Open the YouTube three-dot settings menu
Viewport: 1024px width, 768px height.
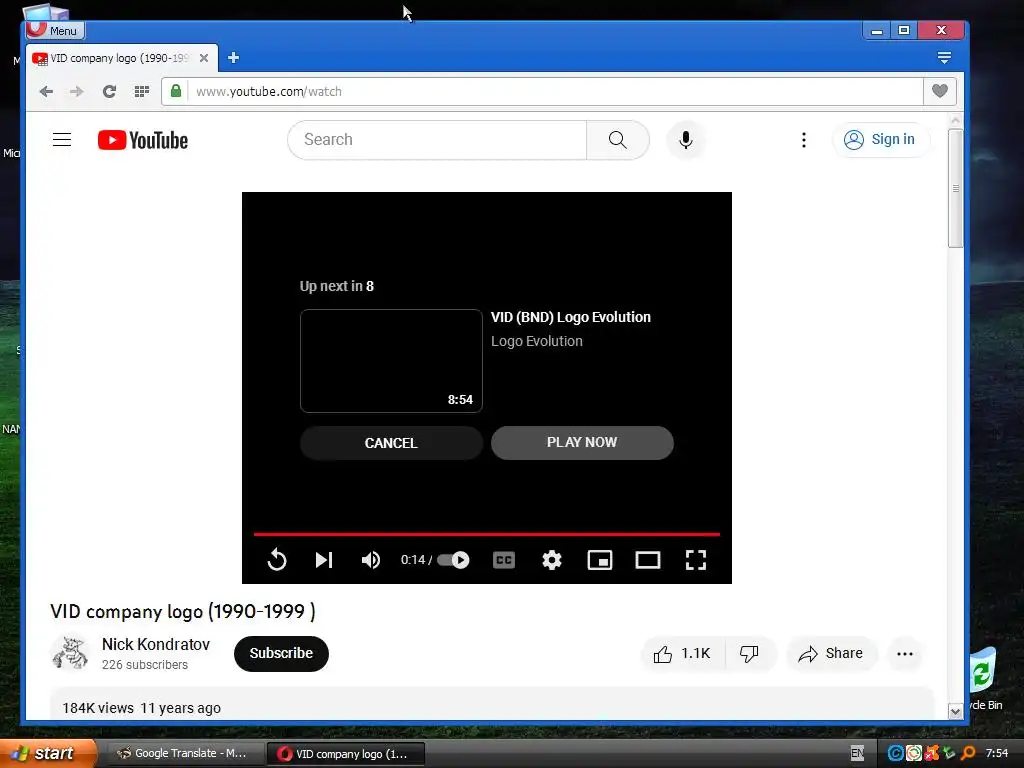pyautogui.click(x=804, y=140)
